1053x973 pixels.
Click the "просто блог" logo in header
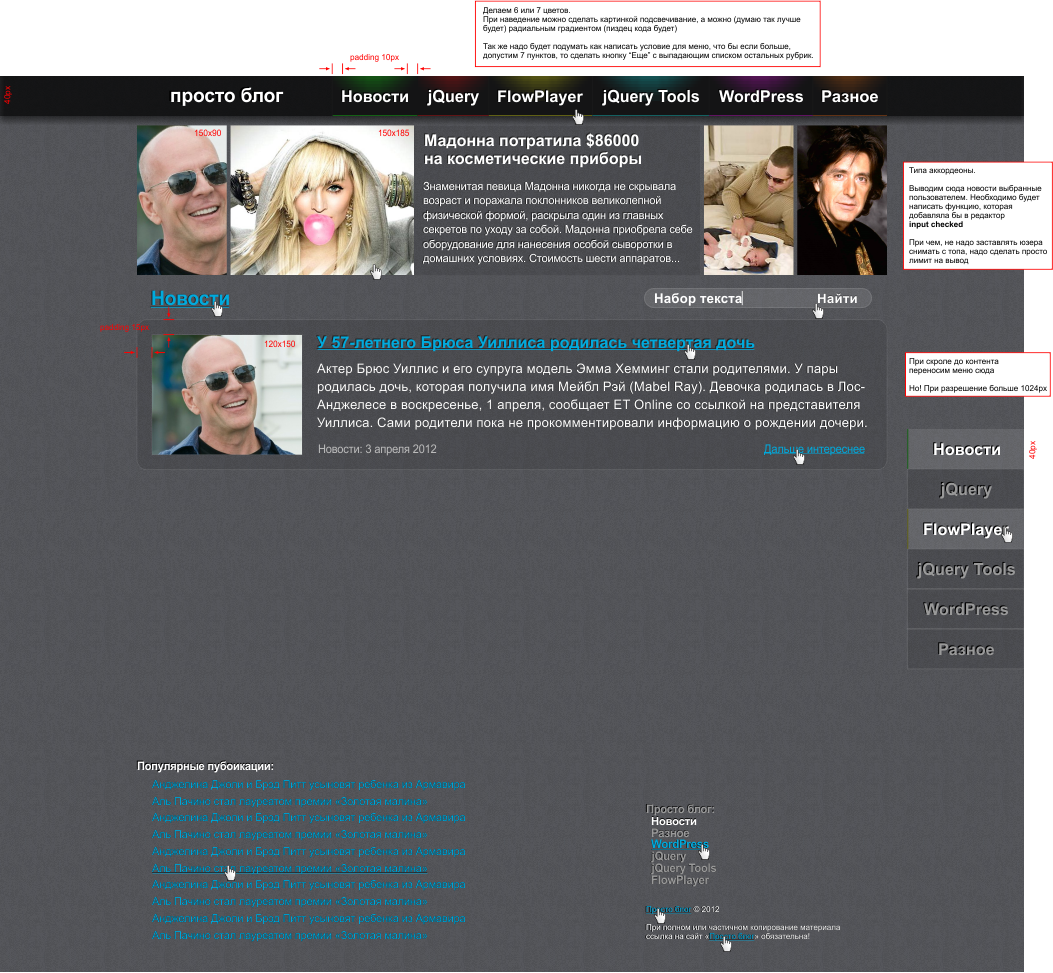[226, 96]
